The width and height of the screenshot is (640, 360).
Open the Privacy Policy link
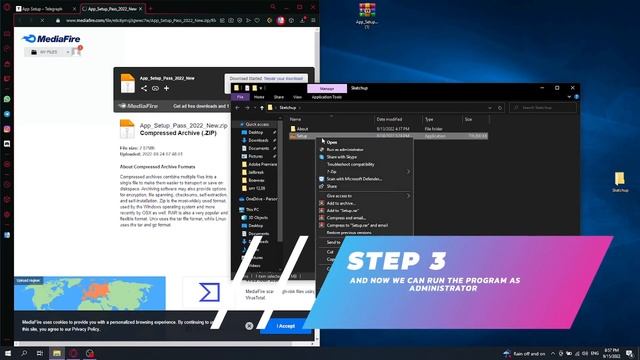pyautogui.click(x=85, y=329)
